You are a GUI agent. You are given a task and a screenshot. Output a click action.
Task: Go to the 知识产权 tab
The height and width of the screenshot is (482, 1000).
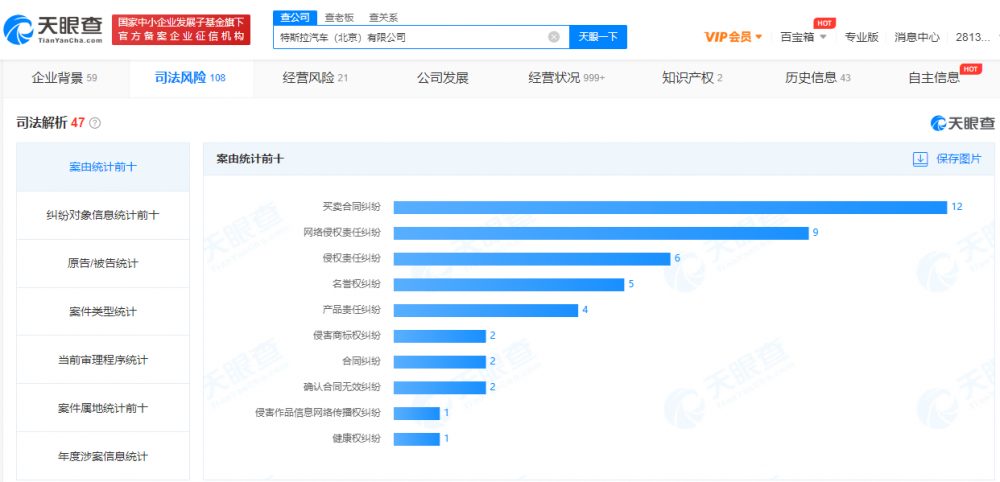692,78
